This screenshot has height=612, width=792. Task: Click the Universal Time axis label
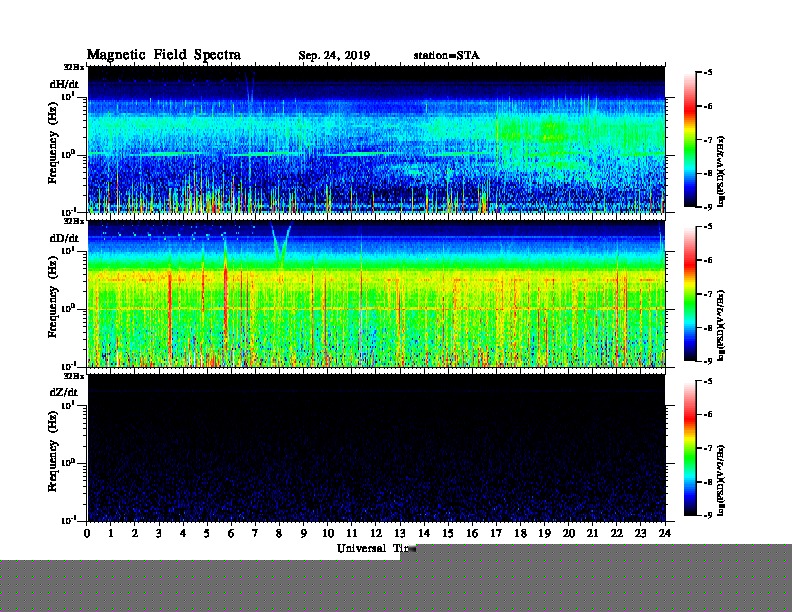point(376,548)
